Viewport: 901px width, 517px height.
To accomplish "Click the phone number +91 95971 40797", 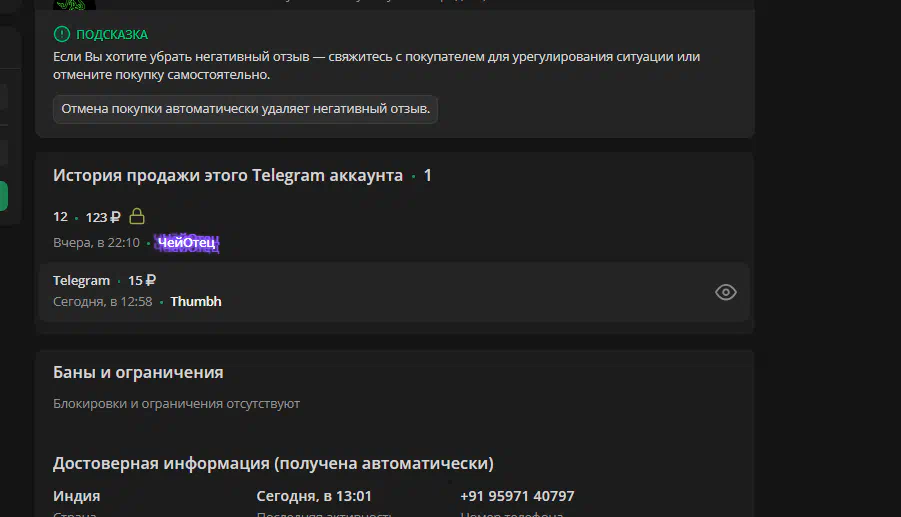I will coord(517,496).
